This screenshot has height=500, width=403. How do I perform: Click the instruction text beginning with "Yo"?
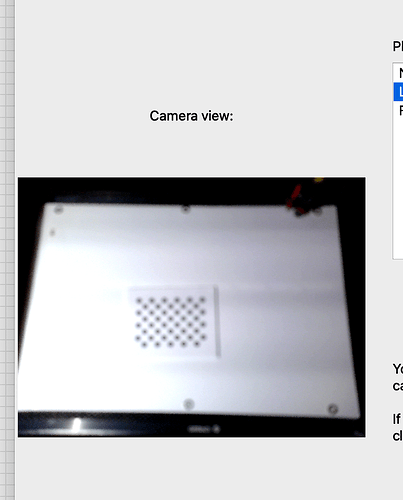coord(398,378)
